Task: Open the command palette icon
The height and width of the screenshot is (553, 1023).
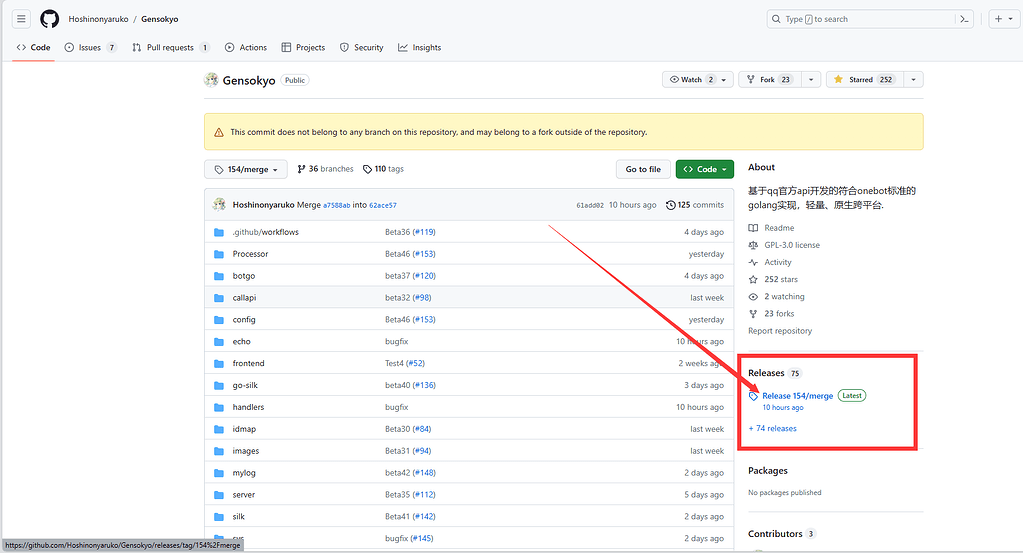Action: [964, 19]
